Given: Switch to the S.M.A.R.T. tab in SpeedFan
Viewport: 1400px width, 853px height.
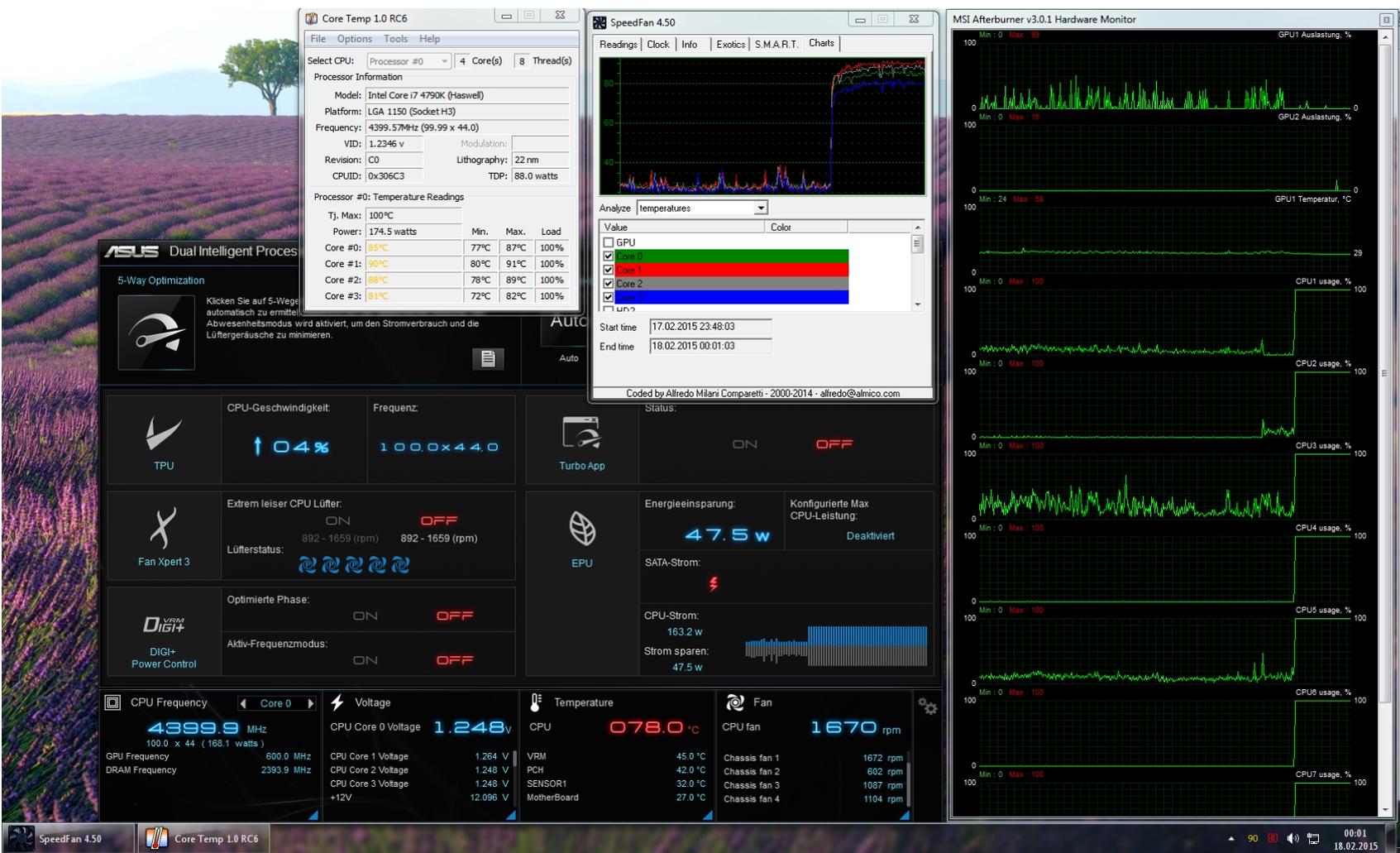Looking at the screenshot, I should 776,45.
